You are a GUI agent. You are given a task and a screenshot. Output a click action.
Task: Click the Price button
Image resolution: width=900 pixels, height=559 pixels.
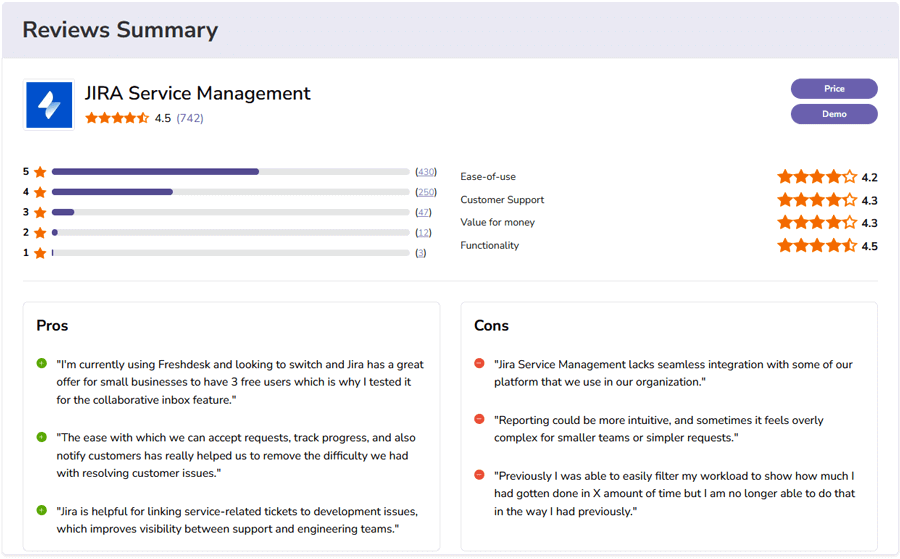[x=834, y=88]
